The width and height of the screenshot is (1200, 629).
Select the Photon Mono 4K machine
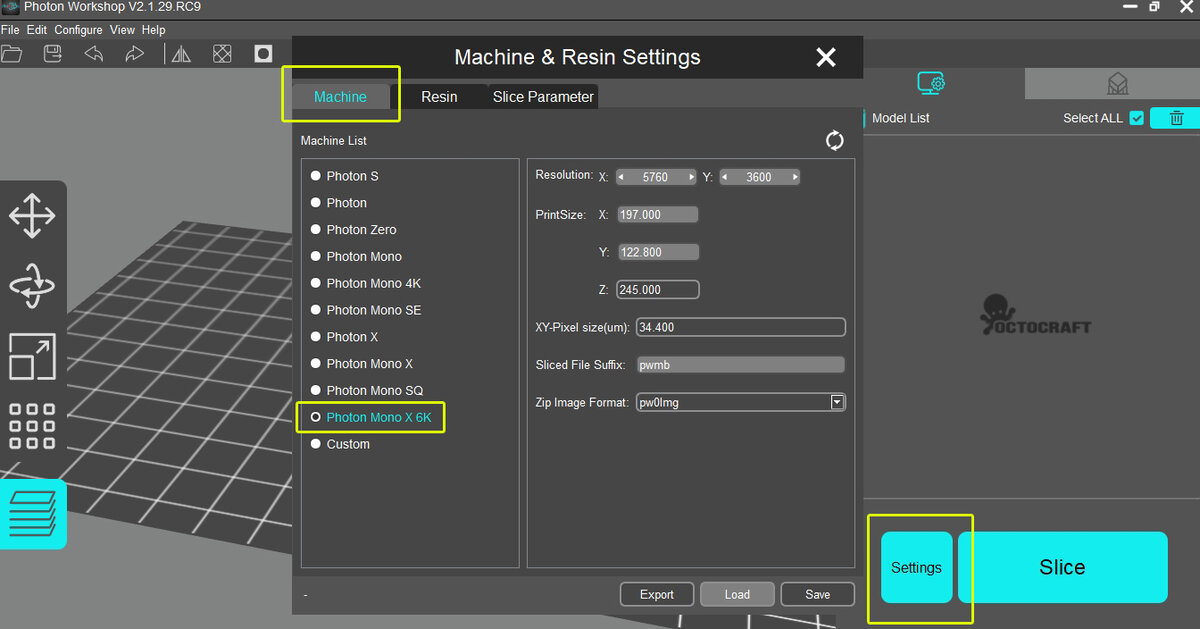(366, 284)
